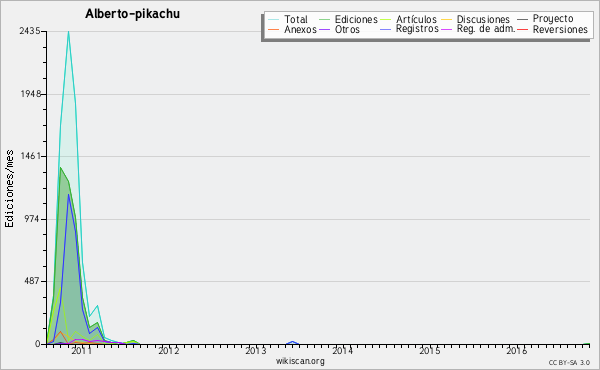
Task: Click the 2016 x-axis label
Action: (517, 351)
